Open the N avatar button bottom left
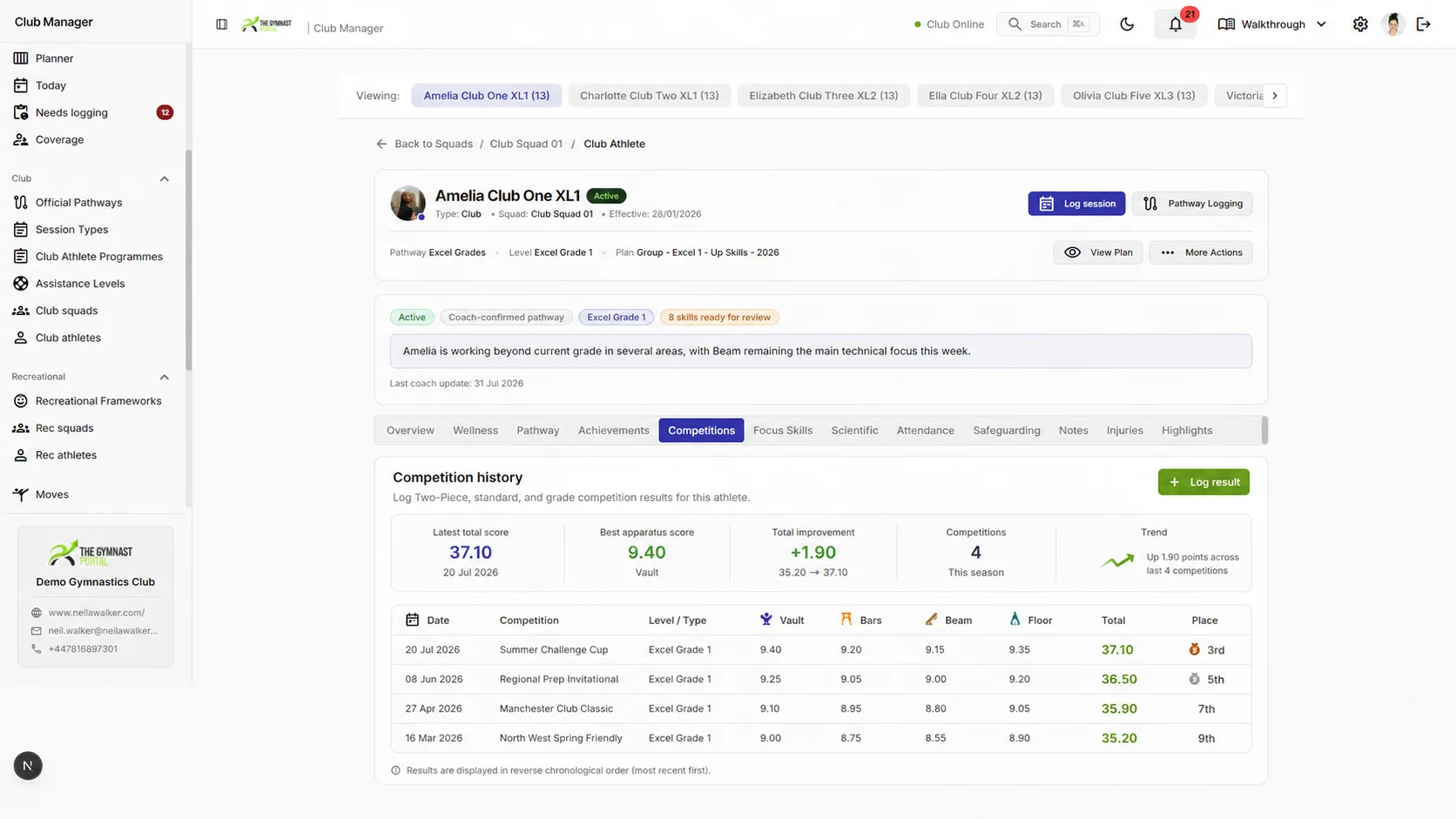The image size is (1456, 819). (x=28, y=766)
